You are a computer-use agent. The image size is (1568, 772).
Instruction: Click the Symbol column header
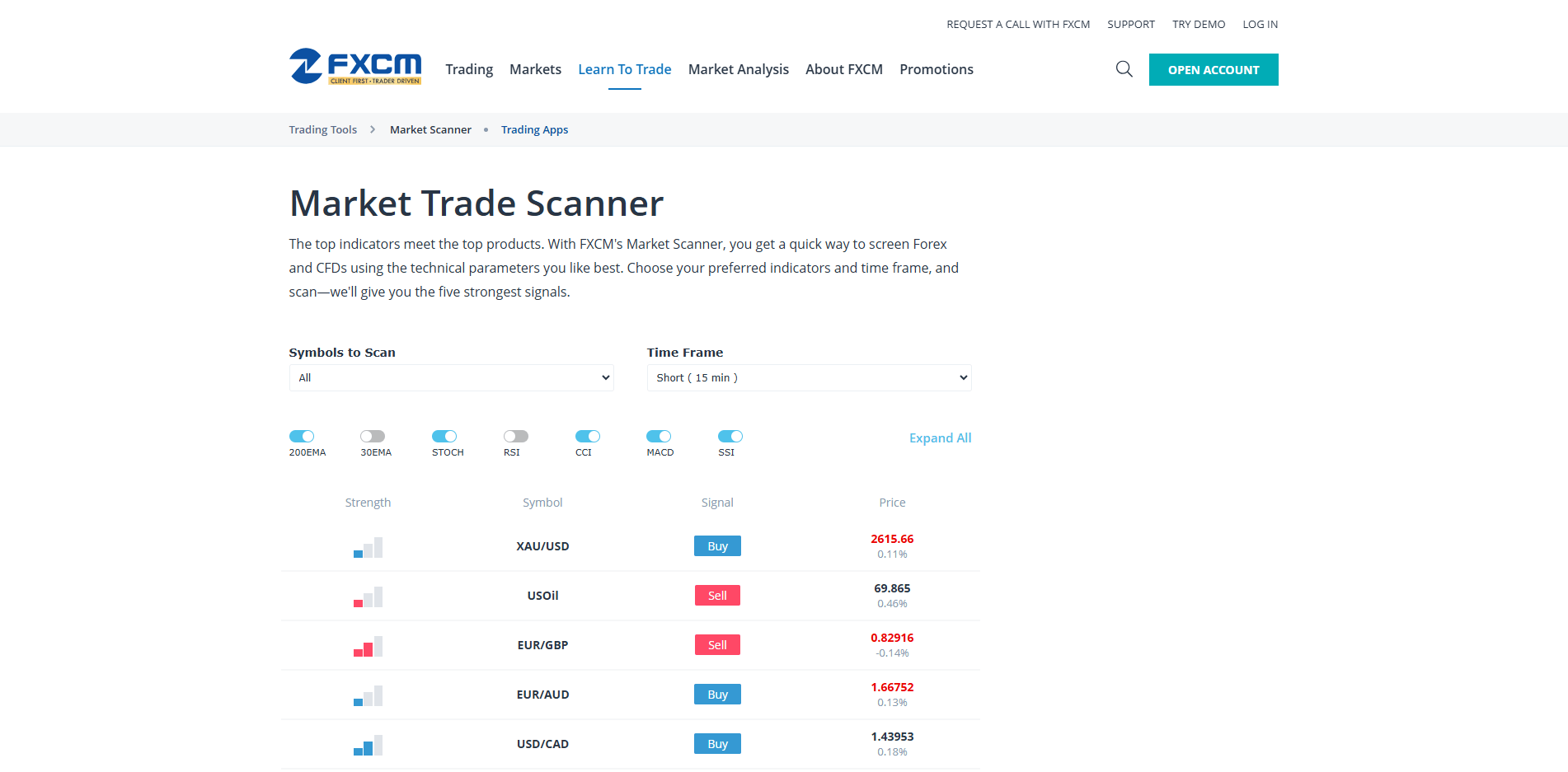tap(542, 503)
